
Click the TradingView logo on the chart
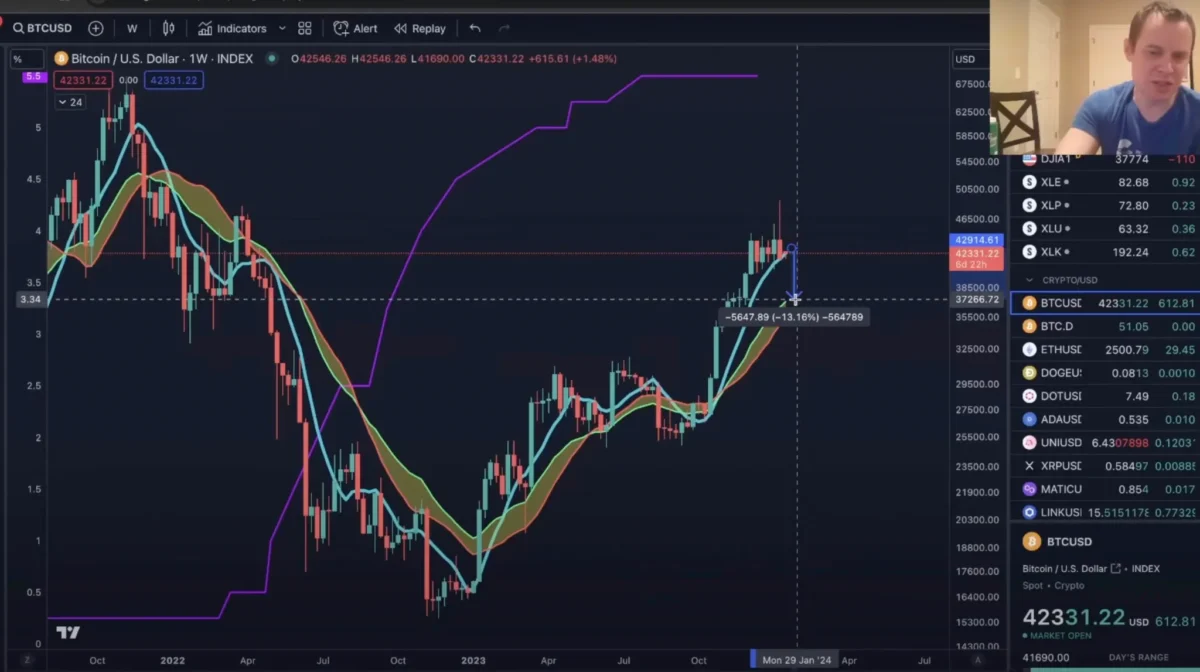68,632
